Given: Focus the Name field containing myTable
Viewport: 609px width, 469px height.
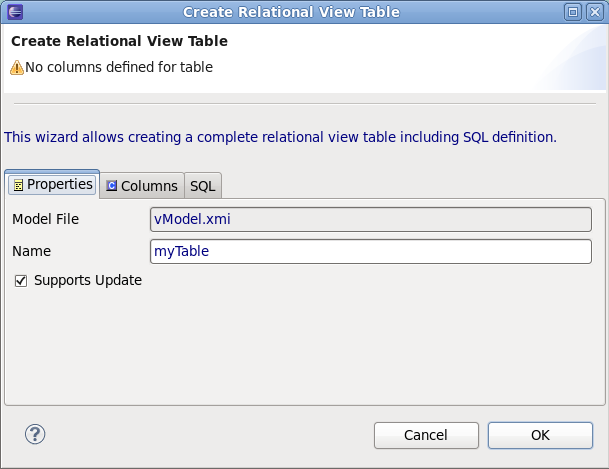Looking at the screenshot, I should coord(370,251).
